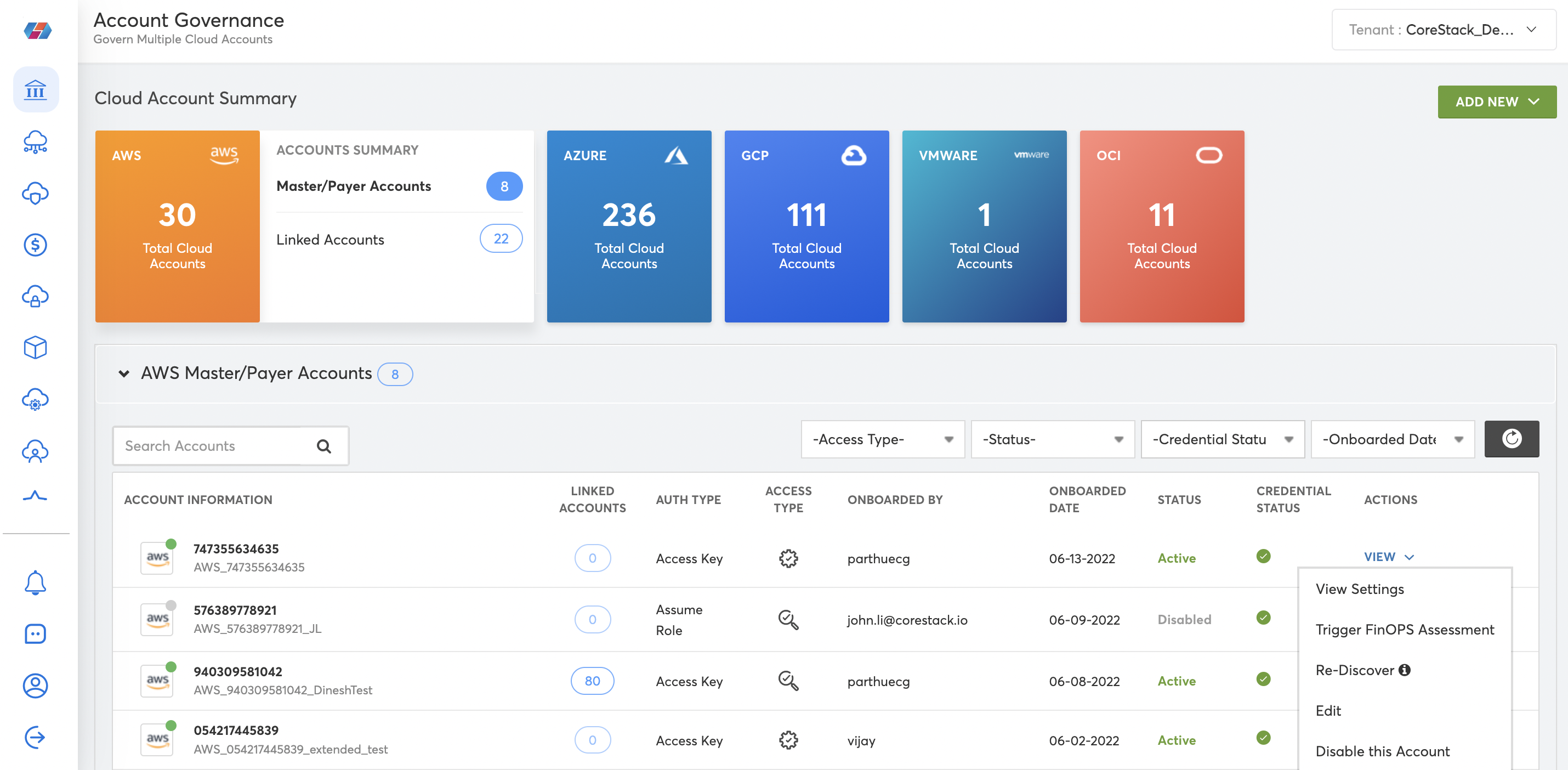Choose Disable this Account from menu
The height and width of the screenshot is (770, 1568).
[1382, 751]
